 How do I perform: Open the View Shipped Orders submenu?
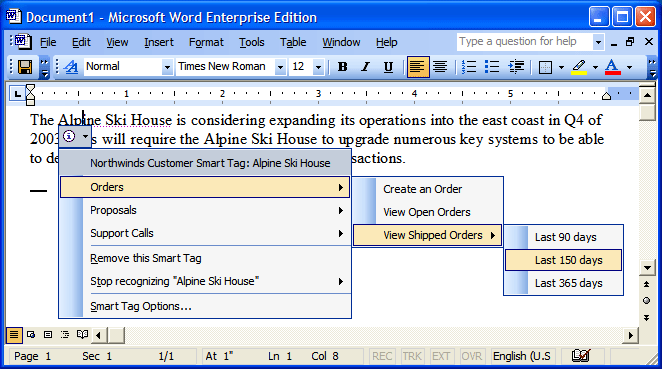[x=427, y=235]
